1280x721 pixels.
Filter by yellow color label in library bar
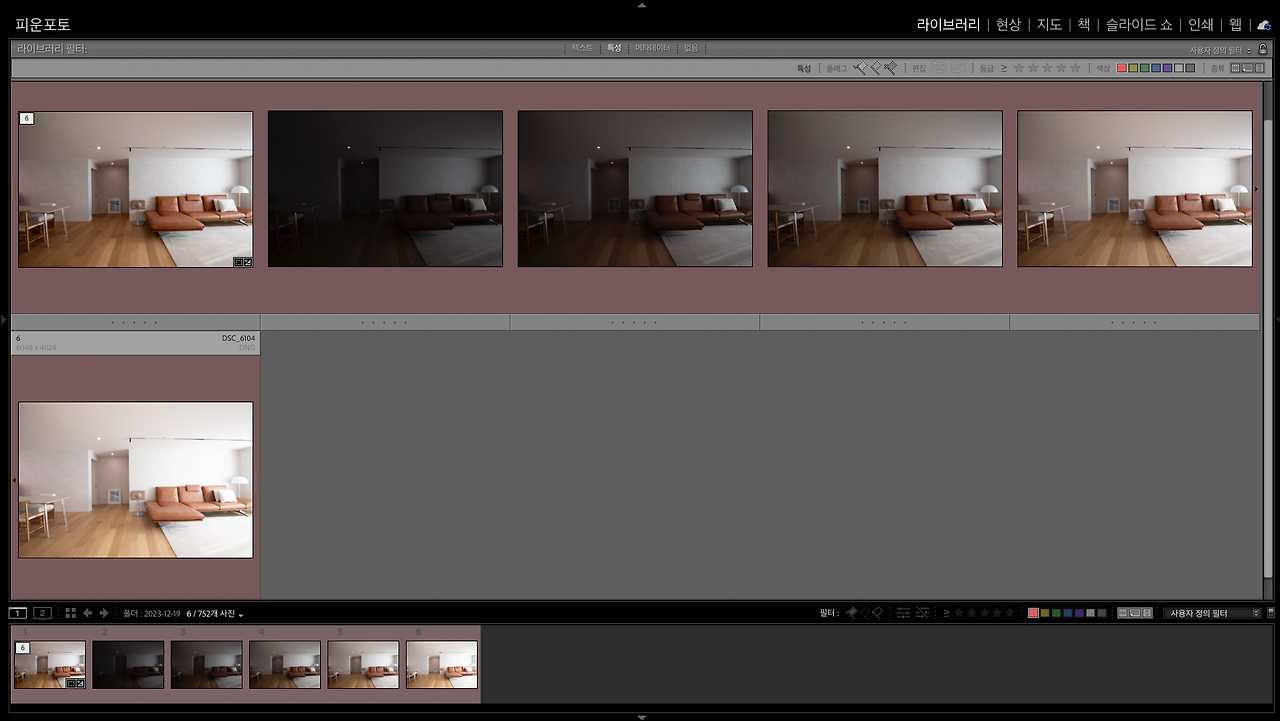[1133, 68]
